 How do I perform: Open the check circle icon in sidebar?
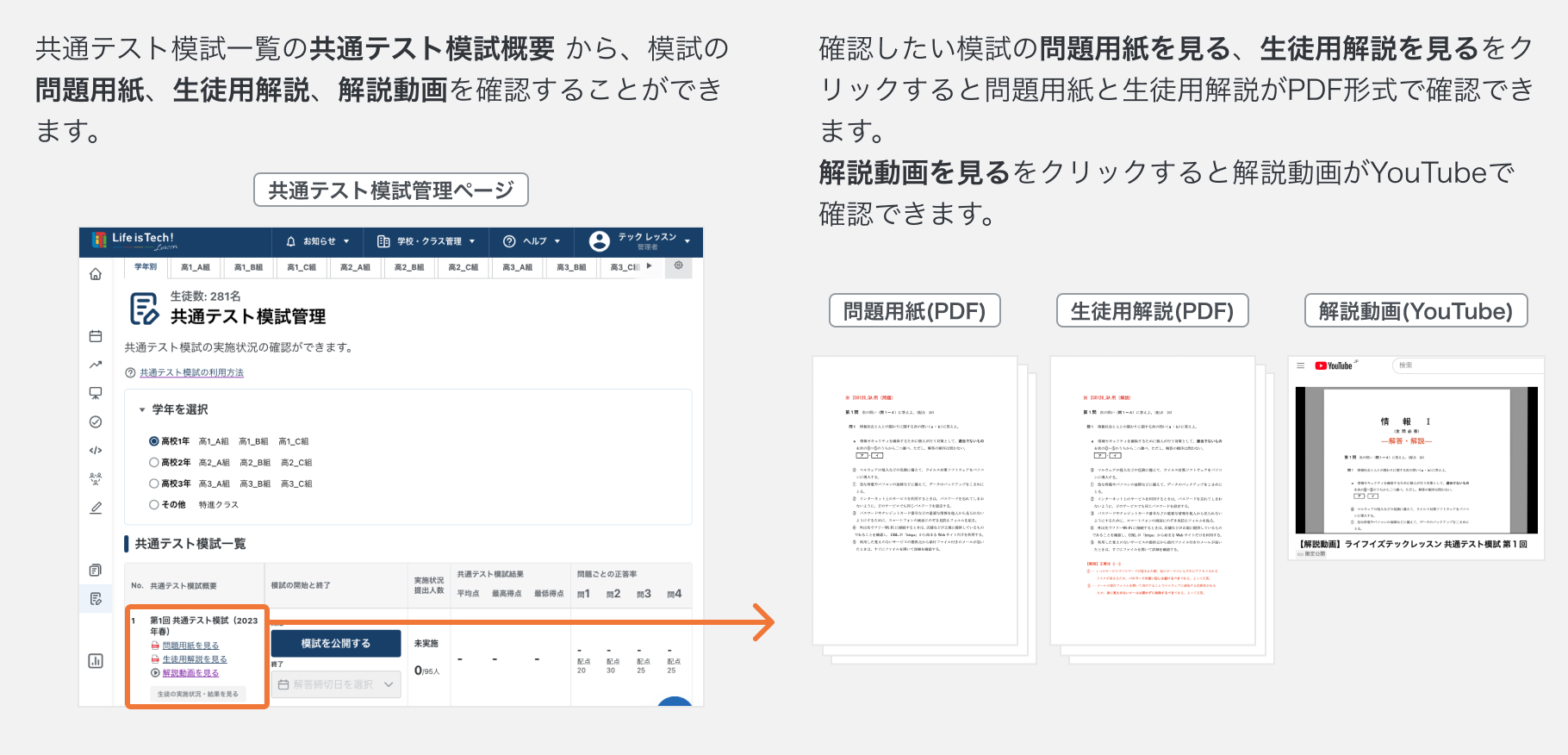(x=96, y=421)
